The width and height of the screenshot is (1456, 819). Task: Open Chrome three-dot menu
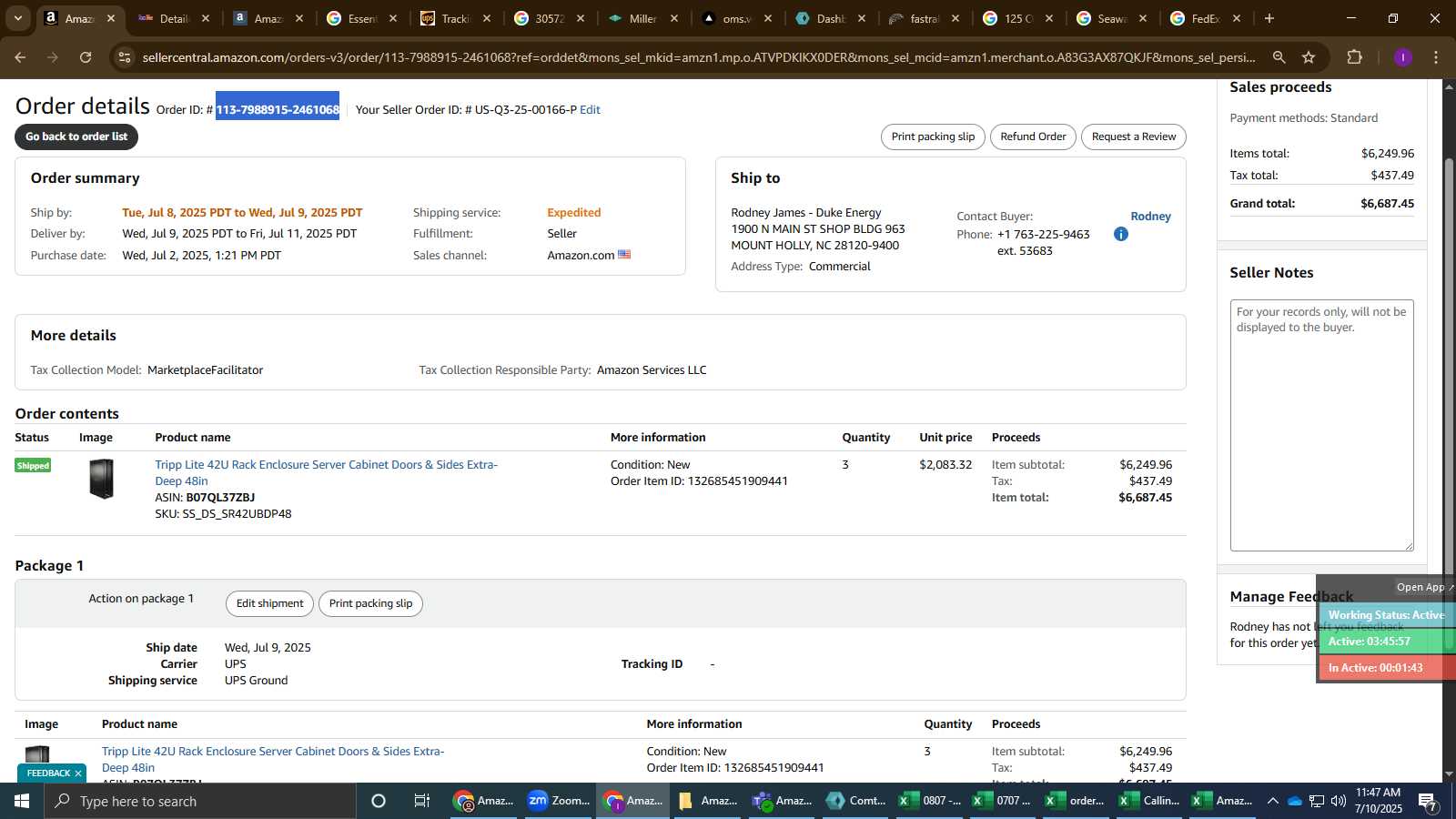(1436, 57)
